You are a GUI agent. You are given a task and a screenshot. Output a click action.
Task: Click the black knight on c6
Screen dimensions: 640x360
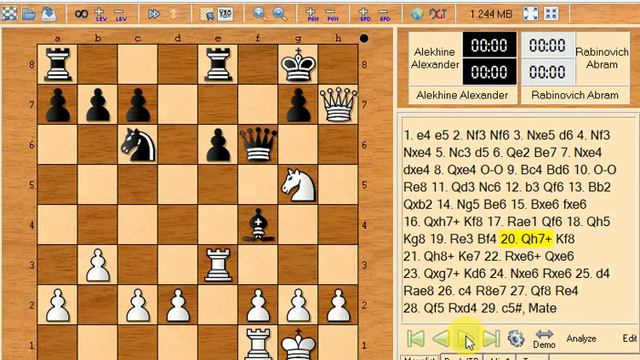tap(138, 145)
